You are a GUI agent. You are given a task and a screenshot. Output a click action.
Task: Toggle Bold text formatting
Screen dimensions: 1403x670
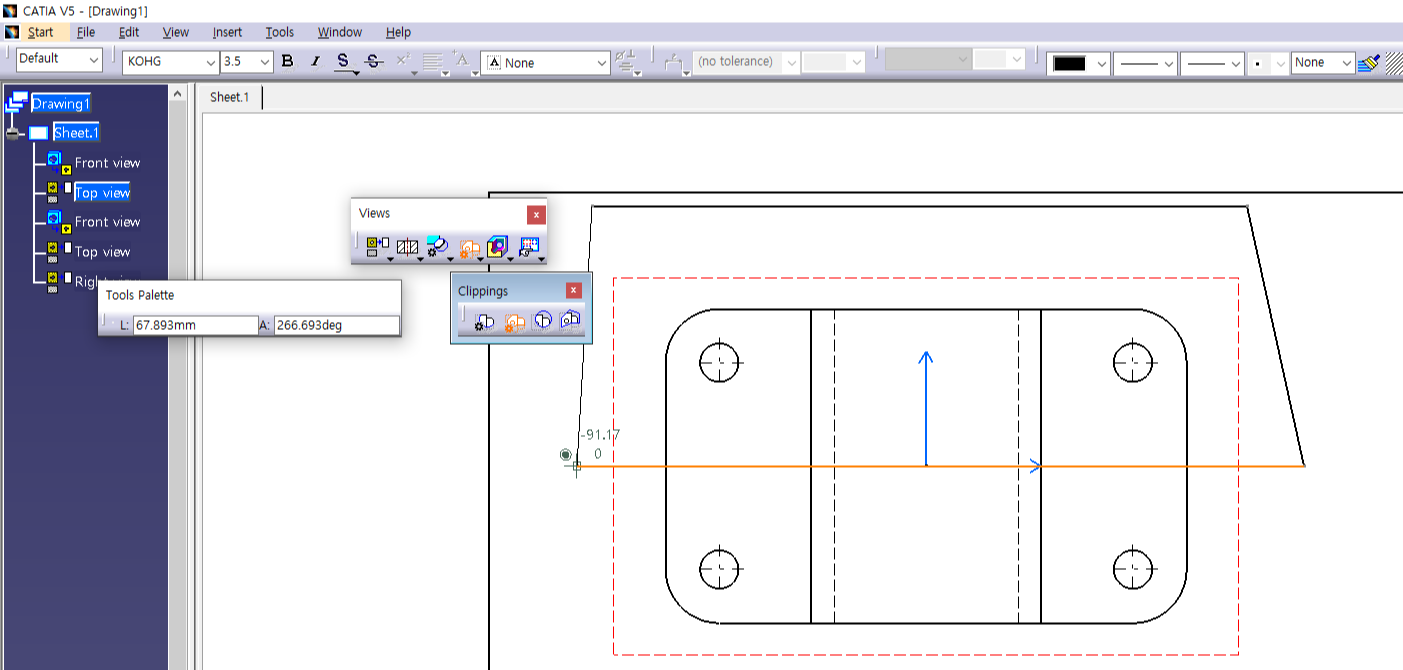(288, 62)
